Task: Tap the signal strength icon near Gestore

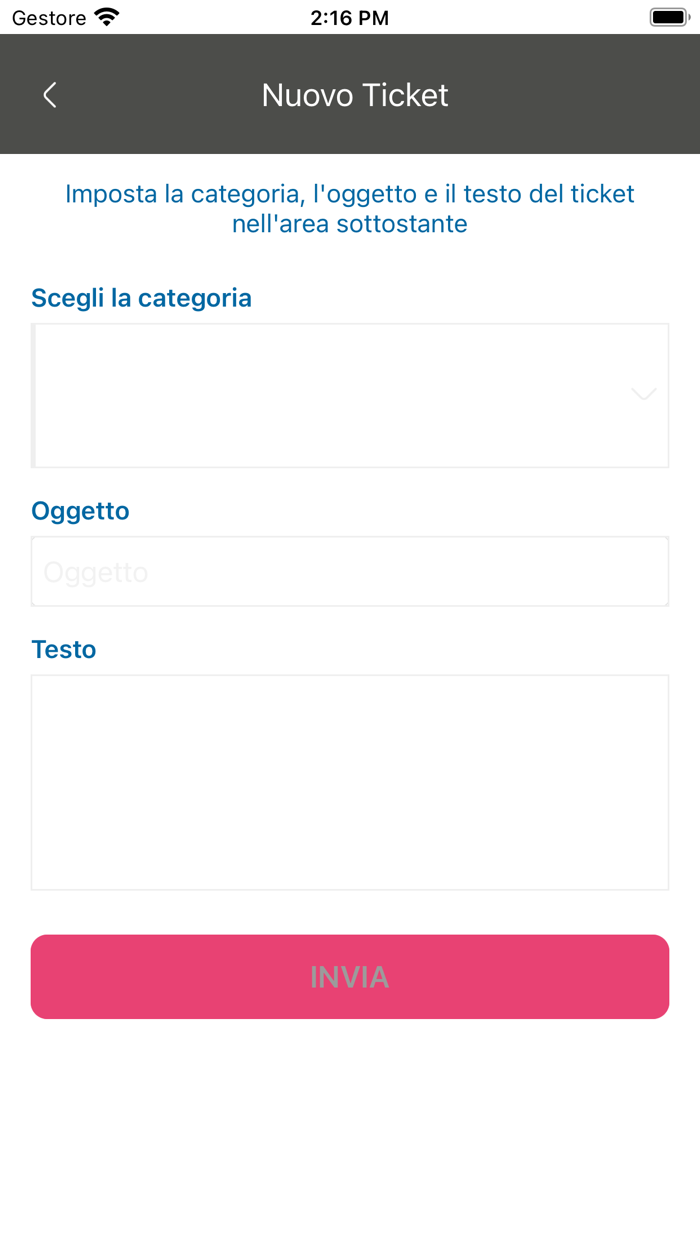Action: (x=103, y=16)
